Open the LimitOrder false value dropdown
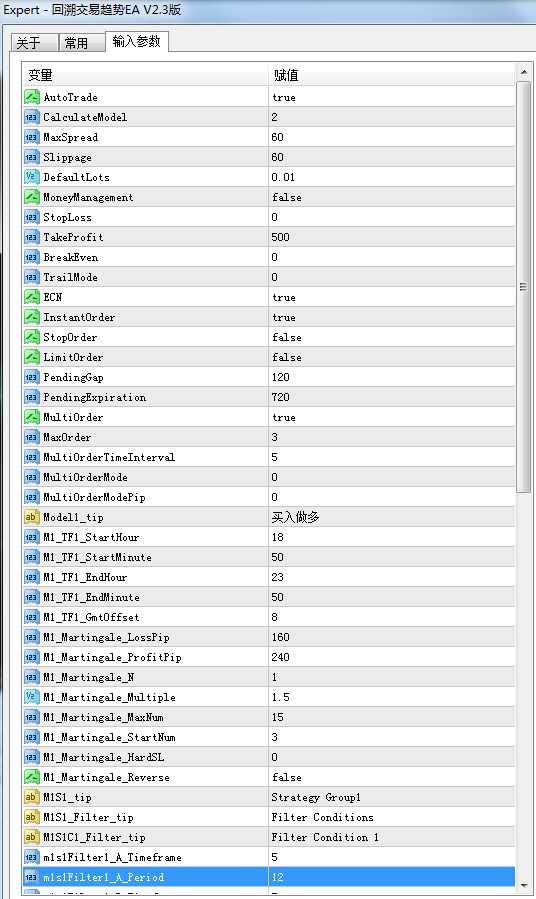The image size is (536, 899). (x=392, y=357)
